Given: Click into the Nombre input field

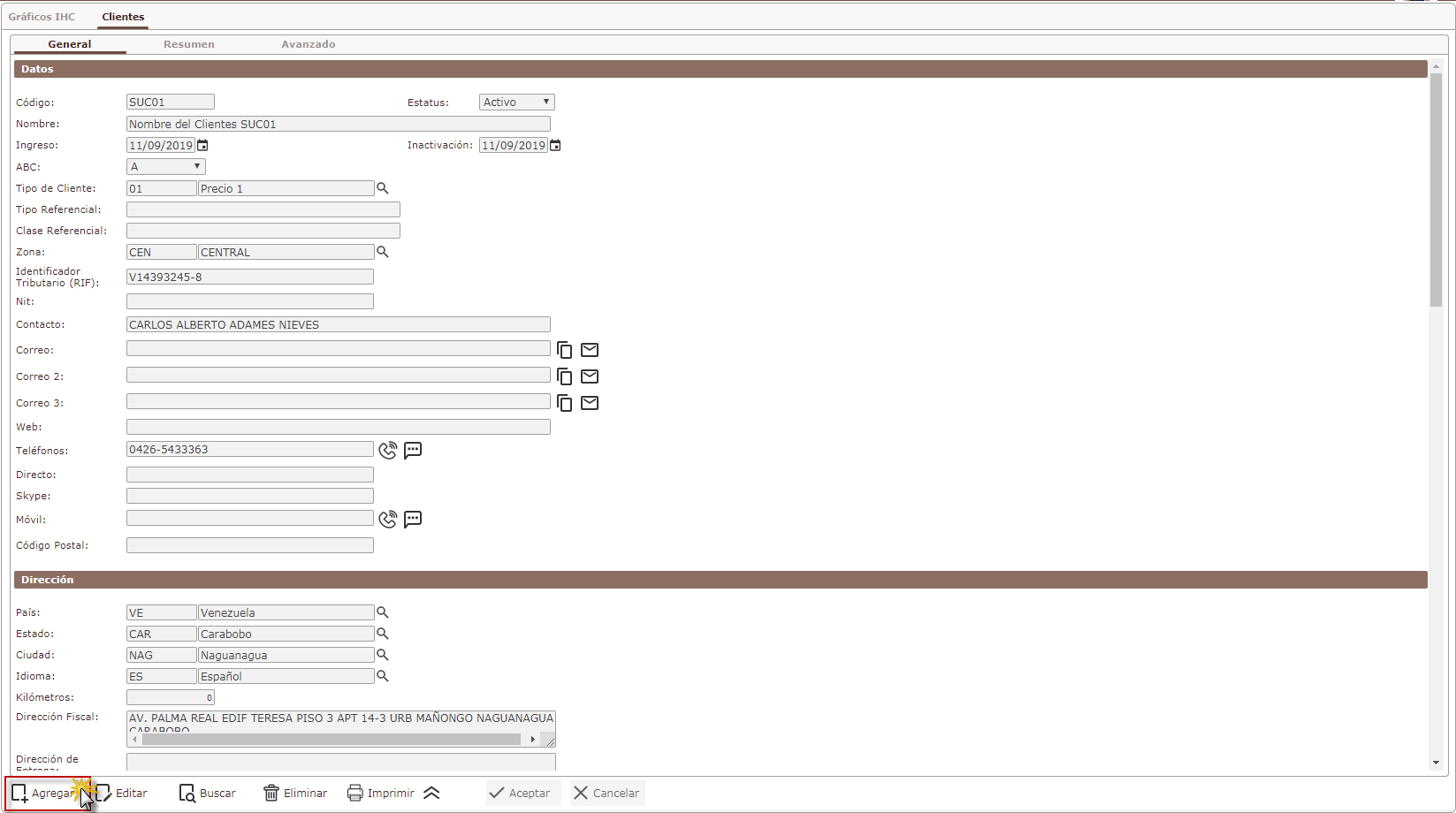Looking at the screenshot, I should pyautogui.click(x=338, y=125).
